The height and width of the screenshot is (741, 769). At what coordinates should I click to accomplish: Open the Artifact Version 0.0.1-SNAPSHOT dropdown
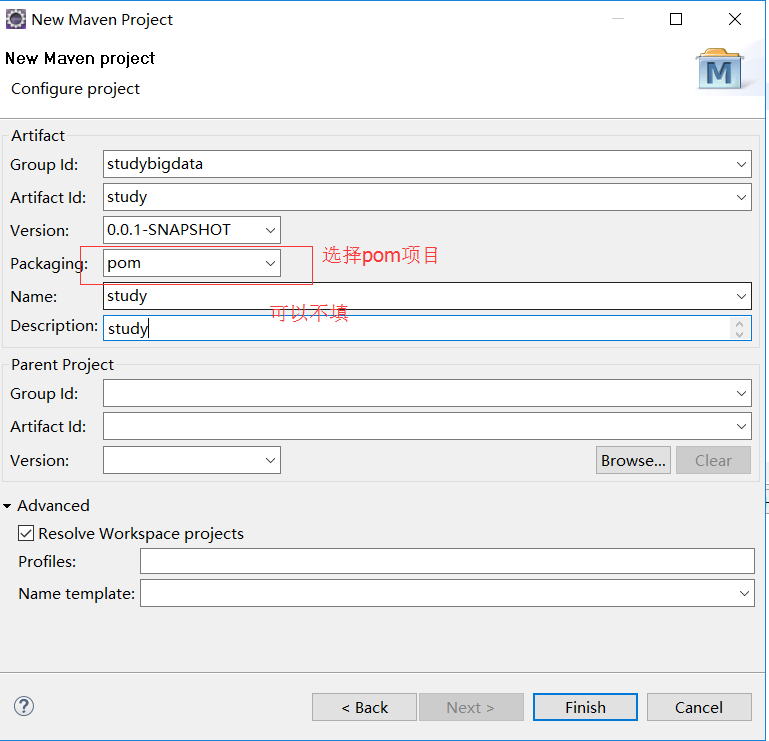coord(270,230)
